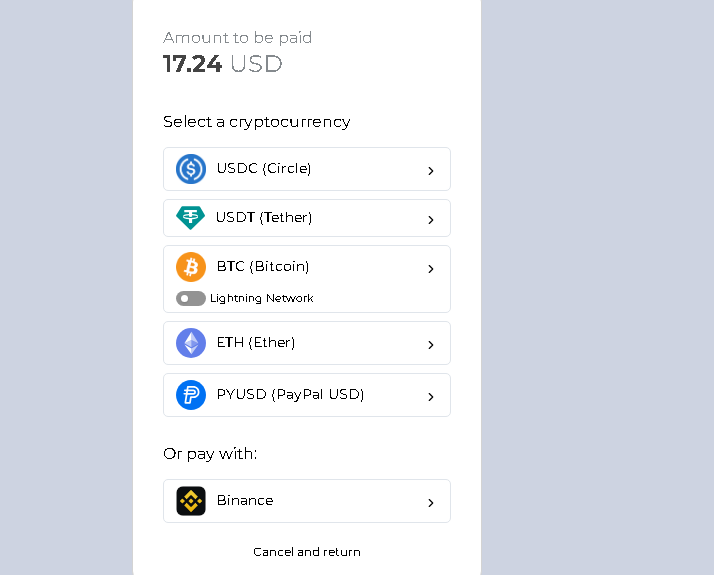Select BTC (Bitcoin) label
Screen dimensions: 714x575
click(263, 266)
